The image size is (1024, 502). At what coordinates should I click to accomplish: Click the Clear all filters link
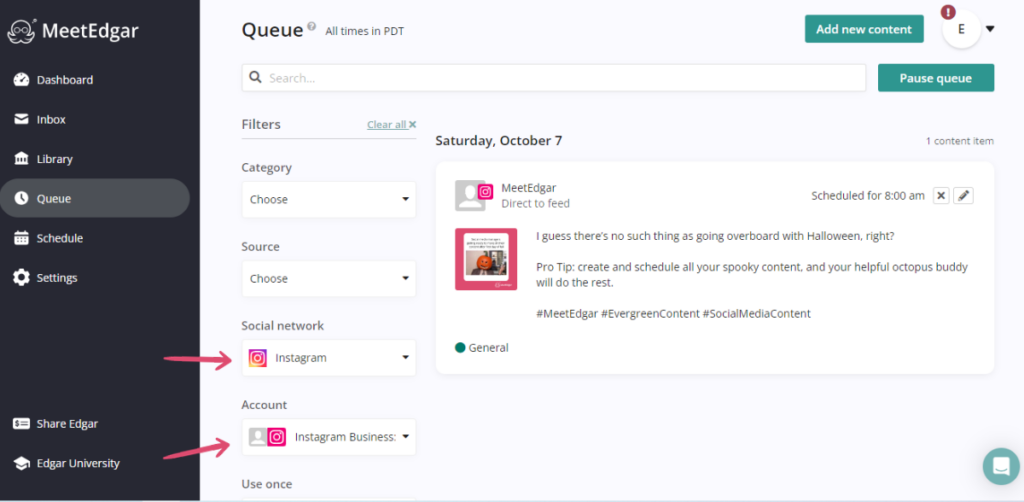coord(391,125)
